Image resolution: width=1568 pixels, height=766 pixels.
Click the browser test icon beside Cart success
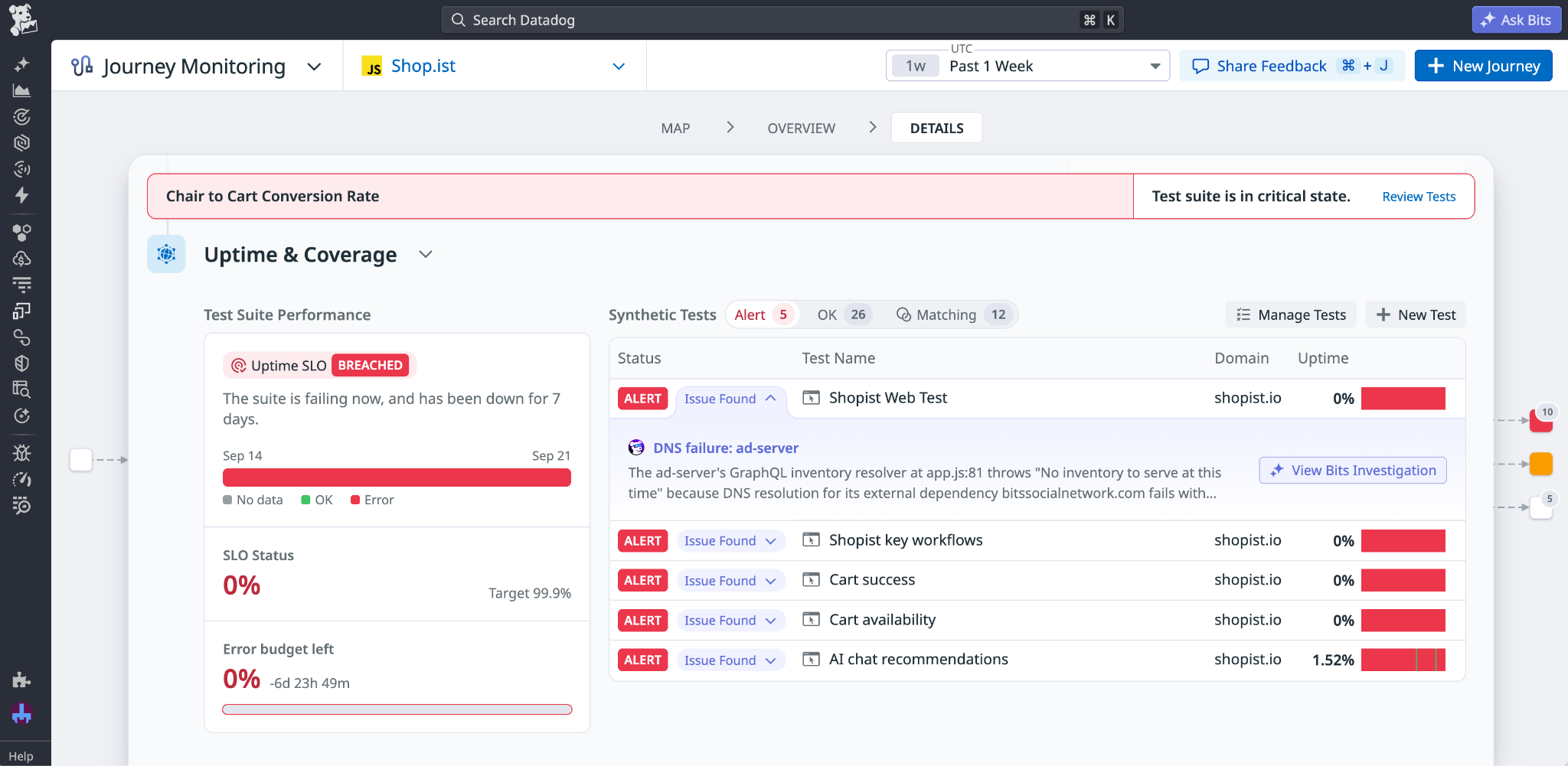click(811, 580)
